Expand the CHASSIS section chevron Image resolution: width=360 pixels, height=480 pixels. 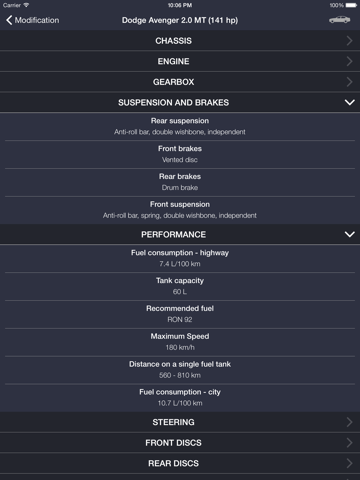349,41
